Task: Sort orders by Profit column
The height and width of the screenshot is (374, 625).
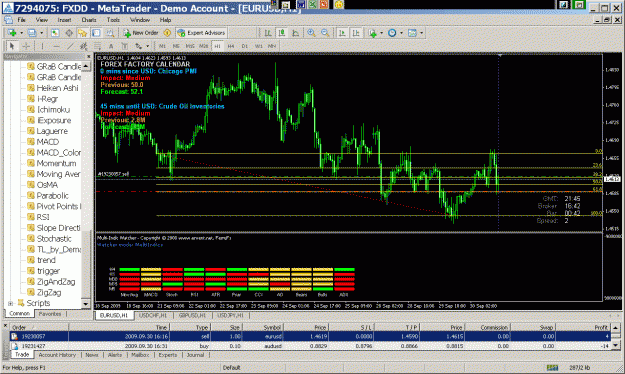Action: tap(583, 327)
